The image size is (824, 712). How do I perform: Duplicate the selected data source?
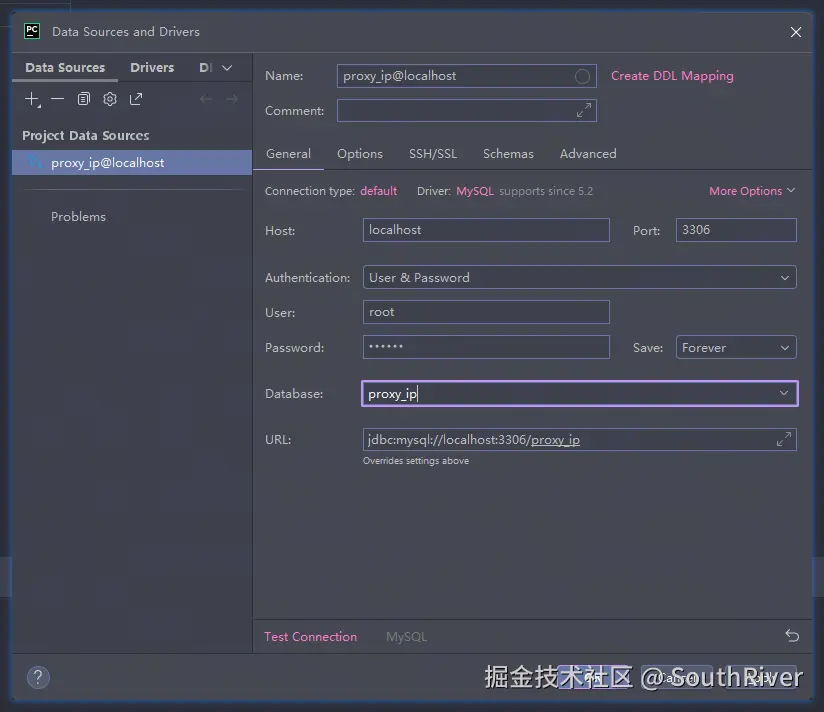[x=84, y=99]
